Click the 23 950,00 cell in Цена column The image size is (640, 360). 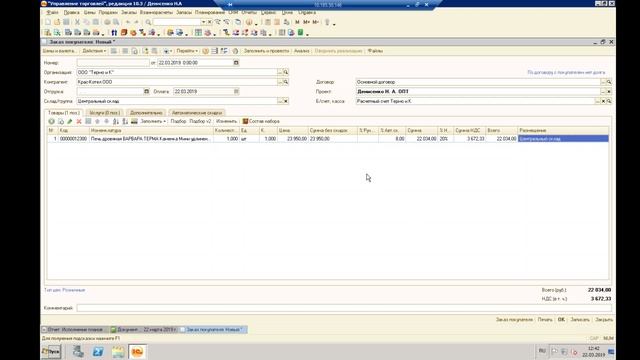(x=292, y=139)
